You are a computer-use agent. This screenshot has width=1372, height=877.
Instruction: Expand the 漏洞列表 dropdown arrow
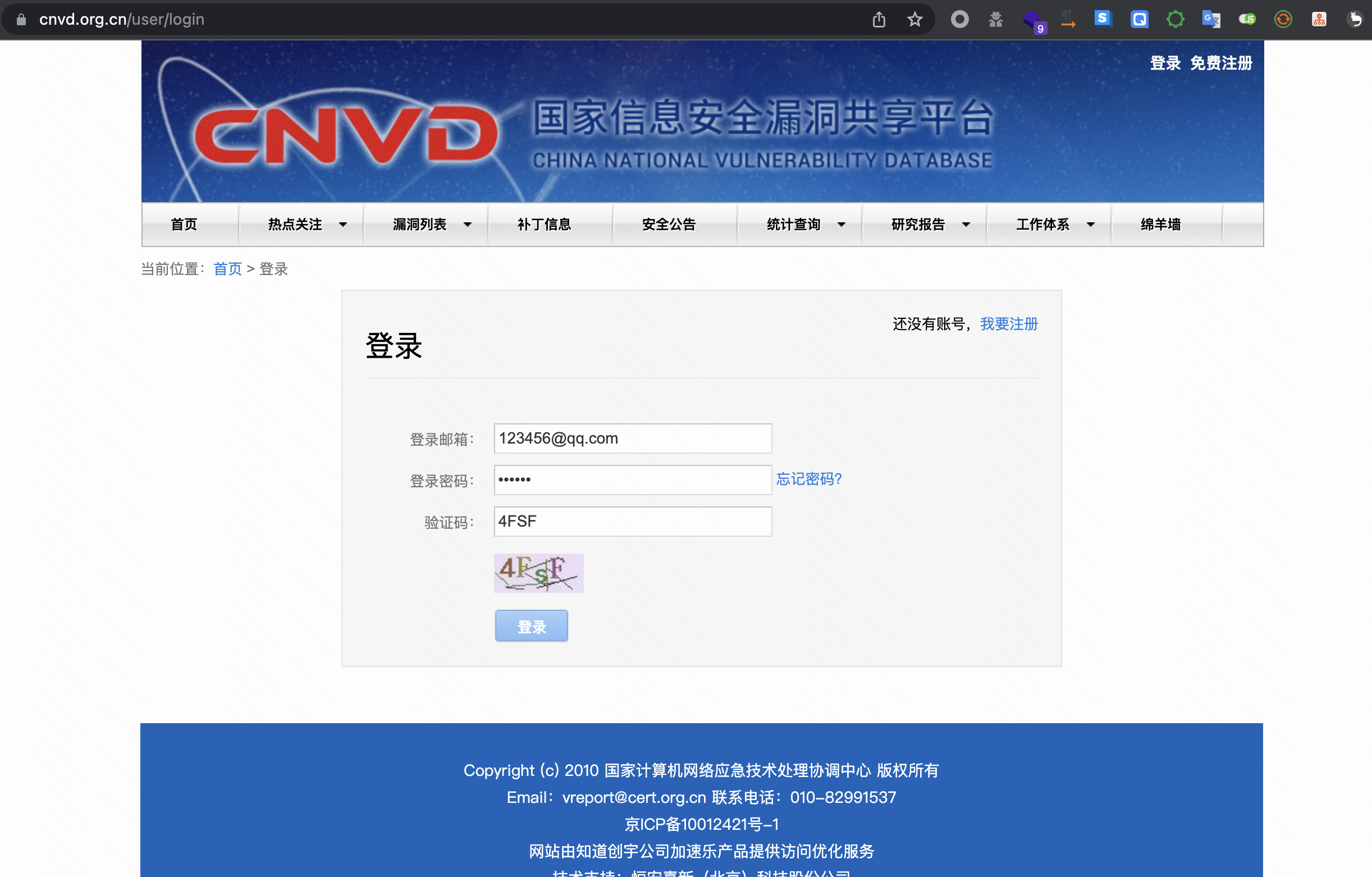(468, 225)
